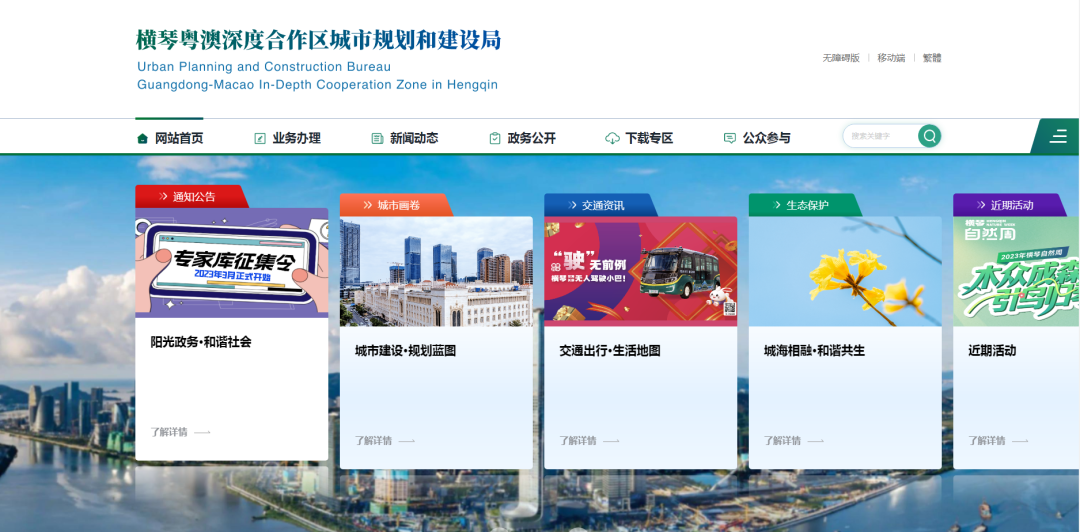
Task: Click the cloud download icon beside 下载专区
Action: 612,138
